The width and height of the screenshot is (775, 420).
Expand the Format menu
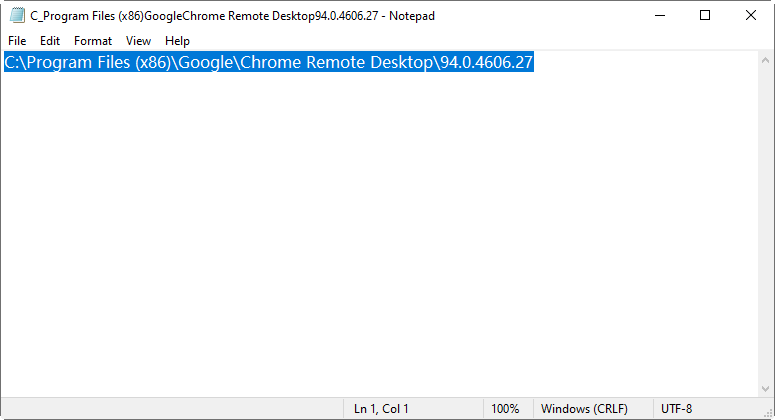coord(93,41)
